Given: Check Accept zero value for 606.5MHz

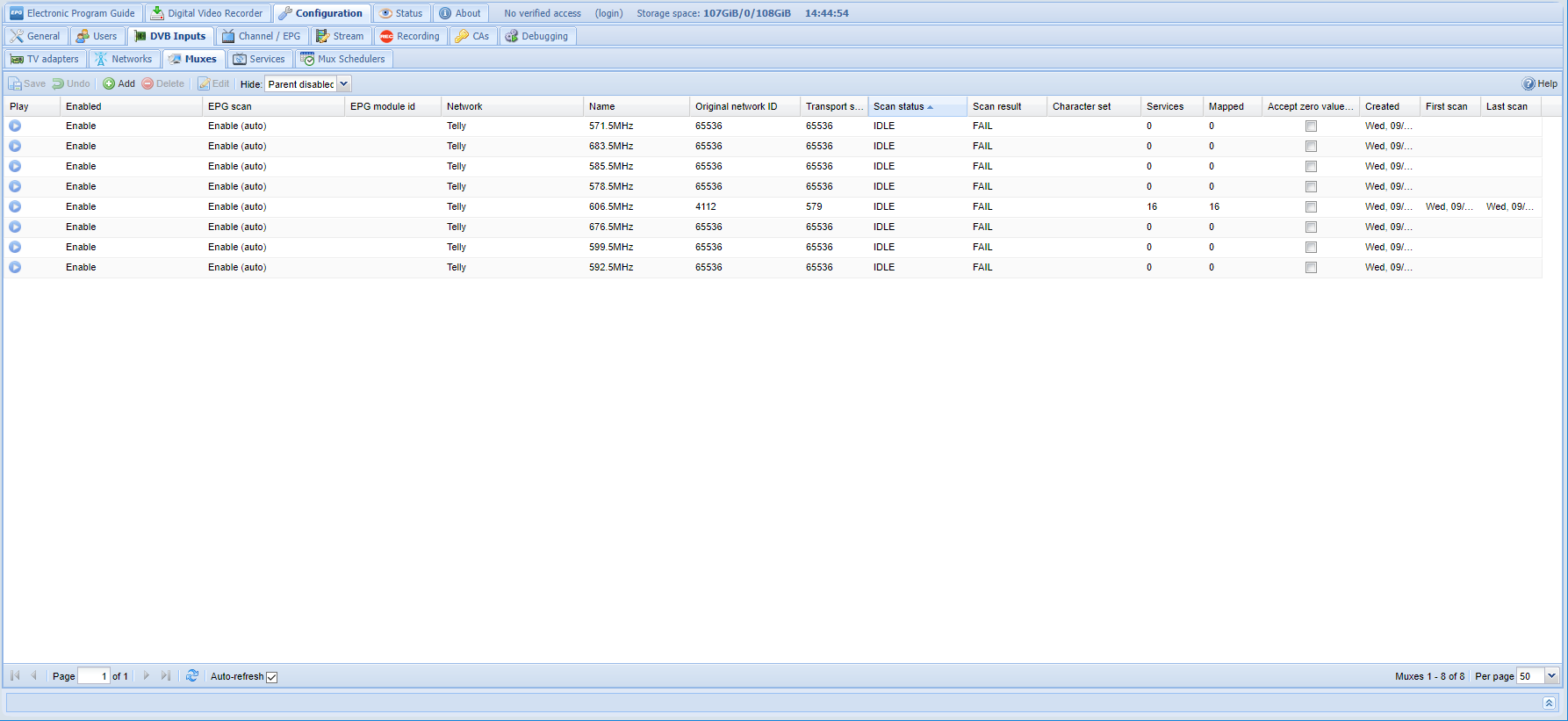Looking at the screenshot, I should coord(1311,207).
